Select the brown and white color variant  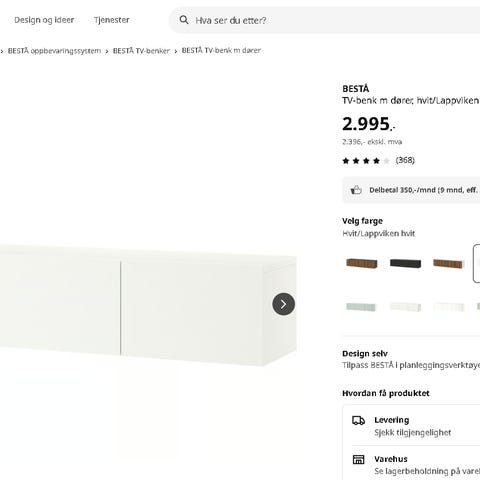click(x=448, y=263)
